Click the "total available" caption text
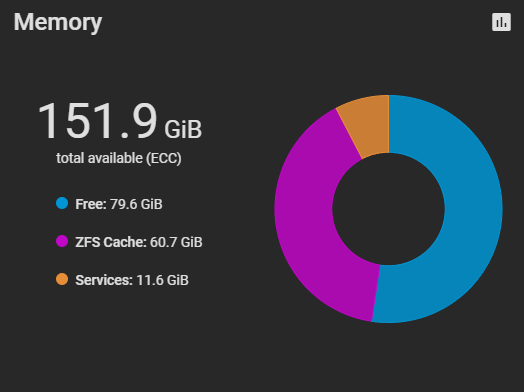The width and height of the screenshot is (524, 392). coord(99,158)
